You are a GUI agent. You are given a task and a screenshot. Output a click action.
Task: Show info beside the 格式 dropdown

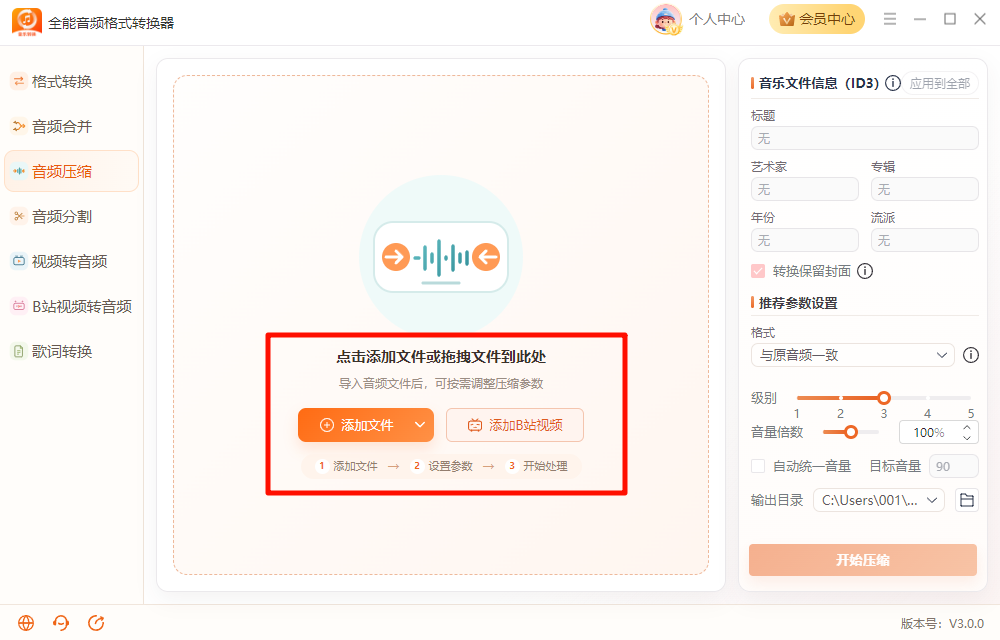971,355
